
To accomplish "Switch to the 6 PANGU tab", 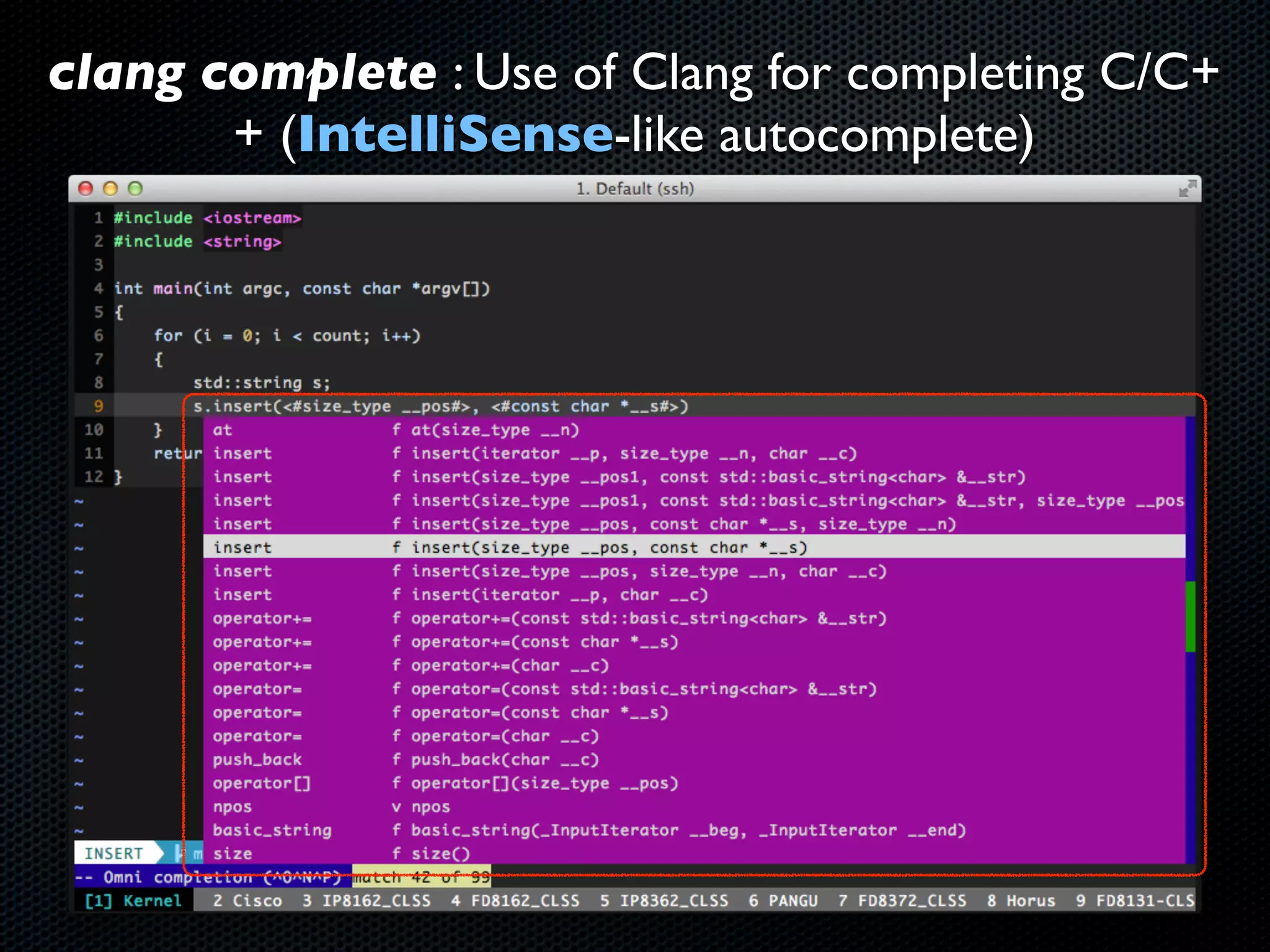I will (783, 901).
